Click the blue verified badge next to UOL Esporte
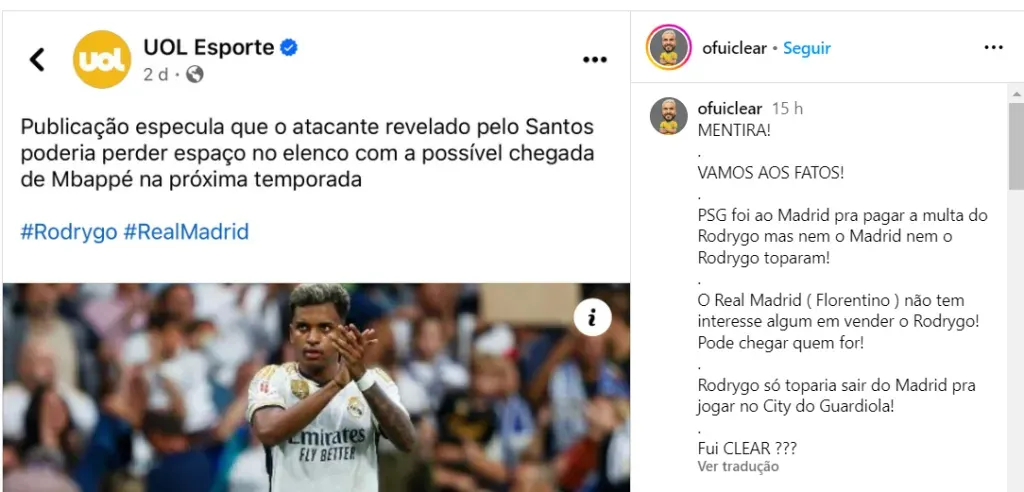 point(289,48)
